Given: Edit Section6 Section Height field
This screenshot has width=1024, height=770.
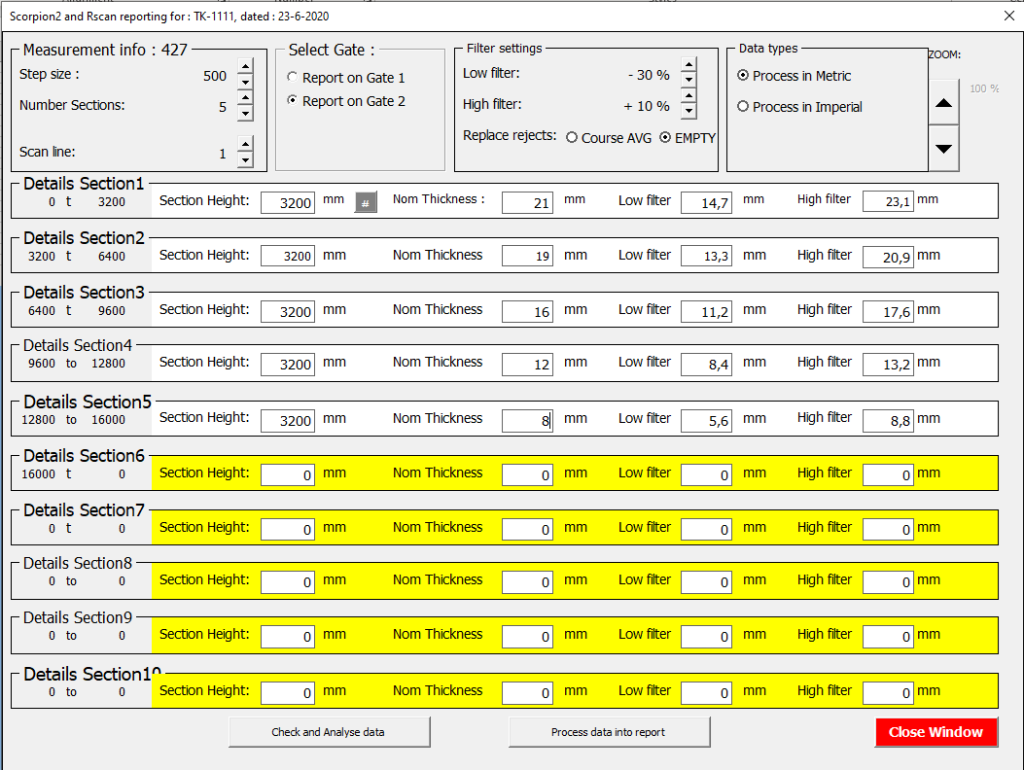Looking at the screenshot, I should [287, 475].
